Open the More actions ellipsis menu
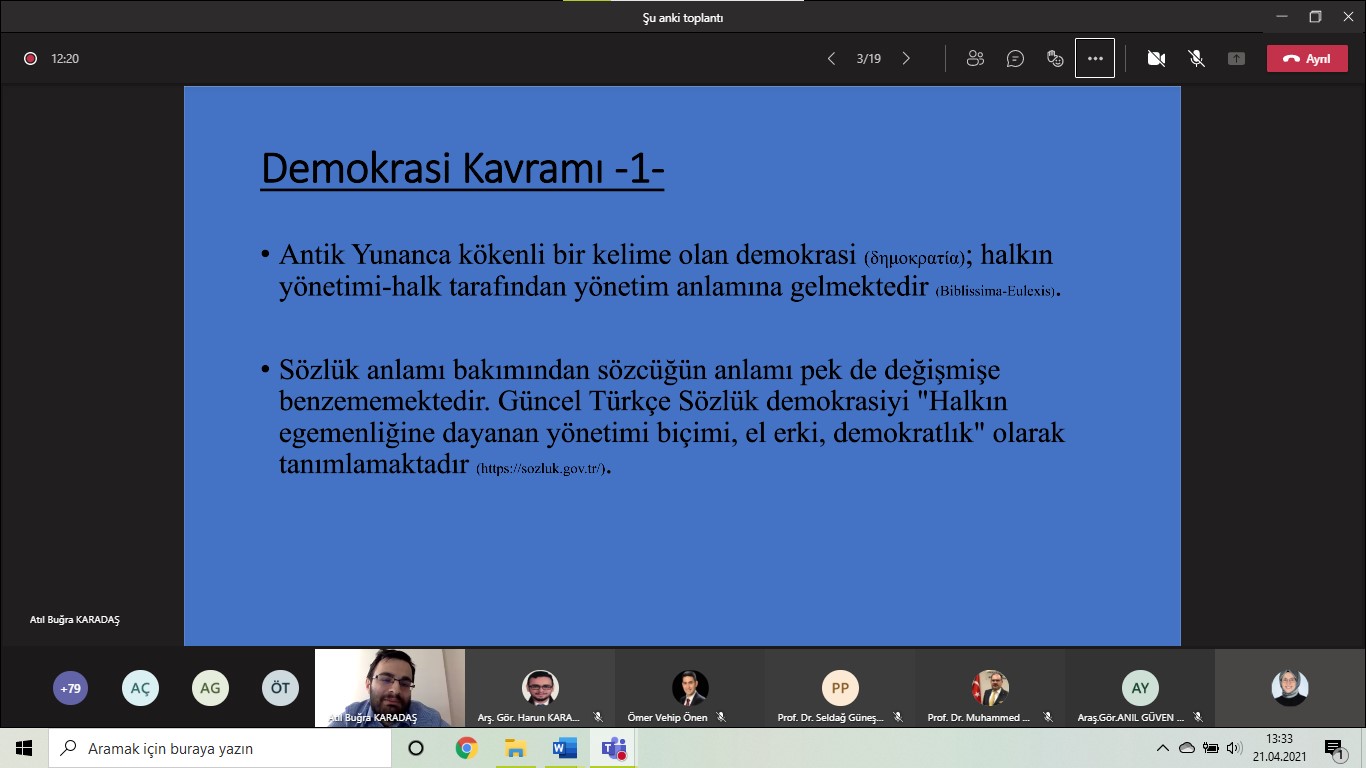Screen dimensions: 1366x768 tap(1095, 59)
